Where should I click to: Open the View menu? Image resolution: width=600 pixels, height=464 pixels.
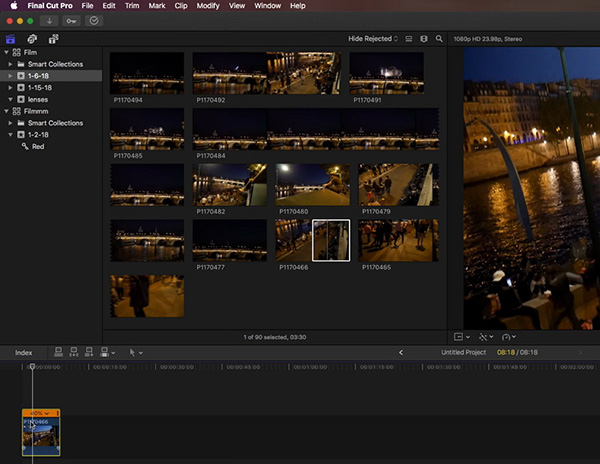click(x=237, y=6)
